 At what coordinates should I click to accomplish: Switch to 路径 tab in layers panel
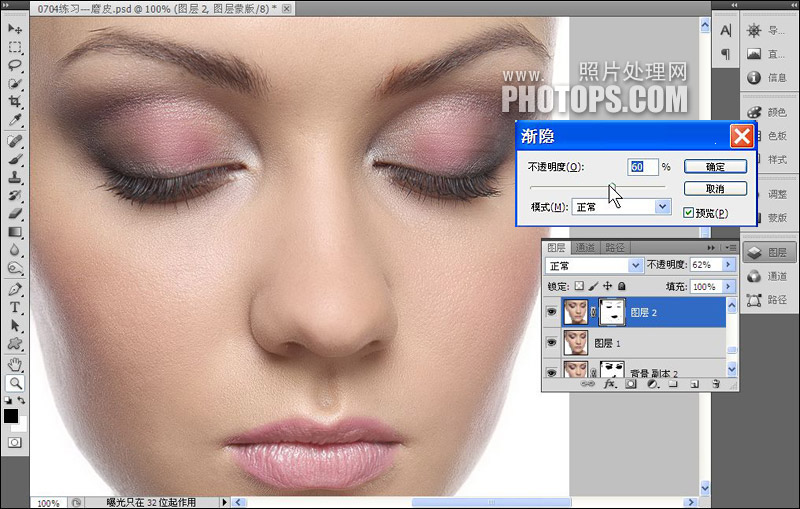(x=615, y=247)
